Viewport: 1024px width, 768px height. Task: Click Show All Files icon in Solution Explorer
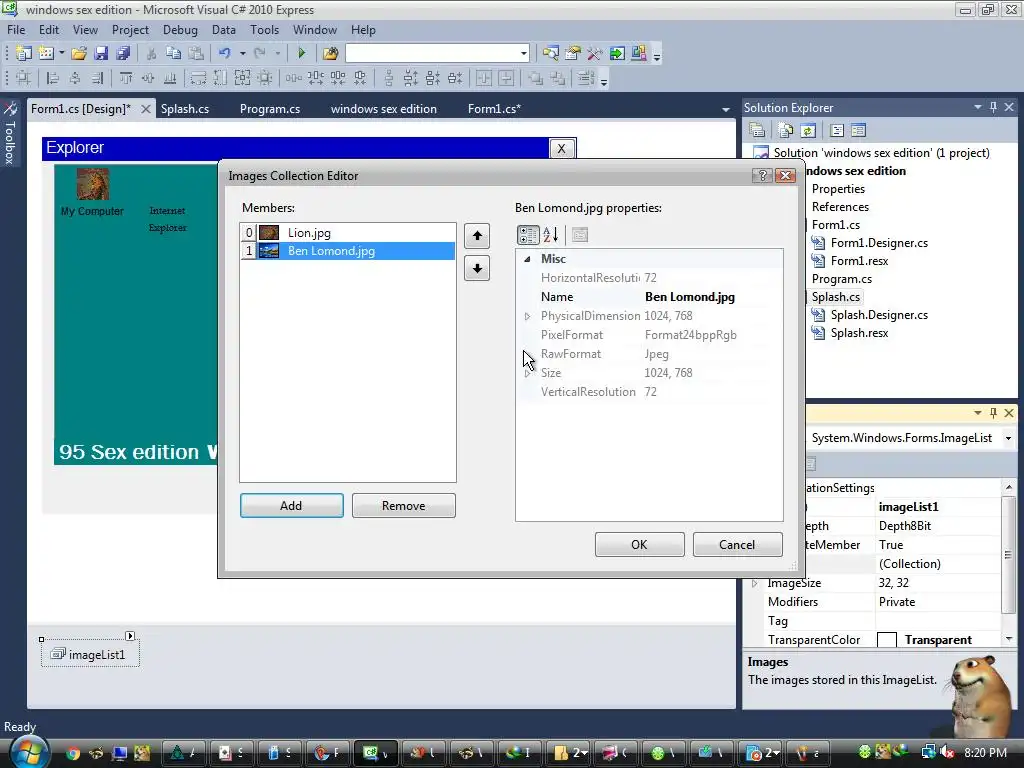coord(786,131)
